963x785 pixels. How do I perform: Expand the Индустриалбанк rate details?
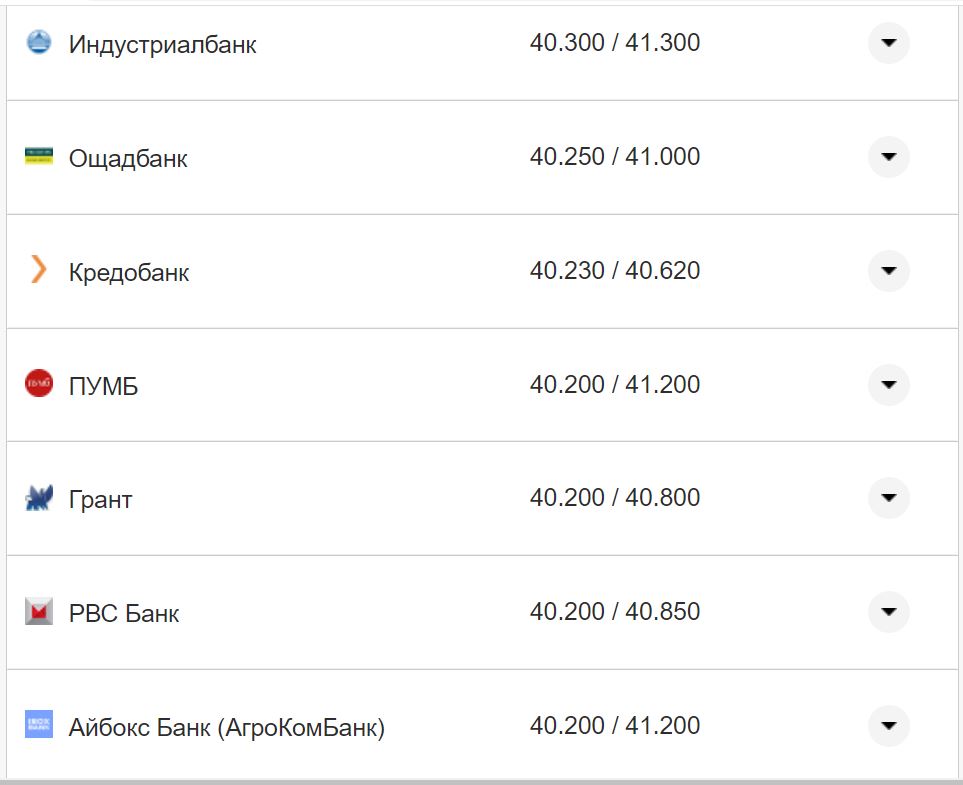888,43
